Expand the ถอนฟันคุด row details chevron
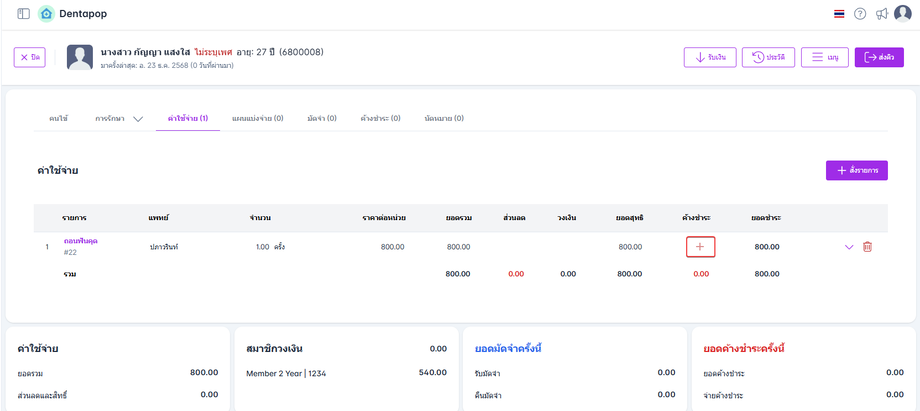This screenshot has height=411, width=920. point(849,246)
